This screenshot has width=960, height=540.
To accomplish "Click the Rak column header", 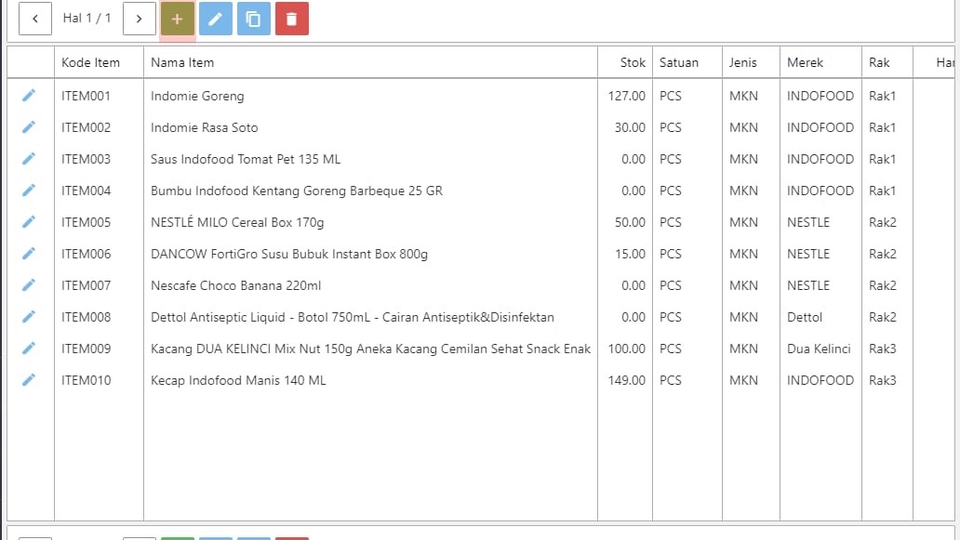I will pos(879,62).
